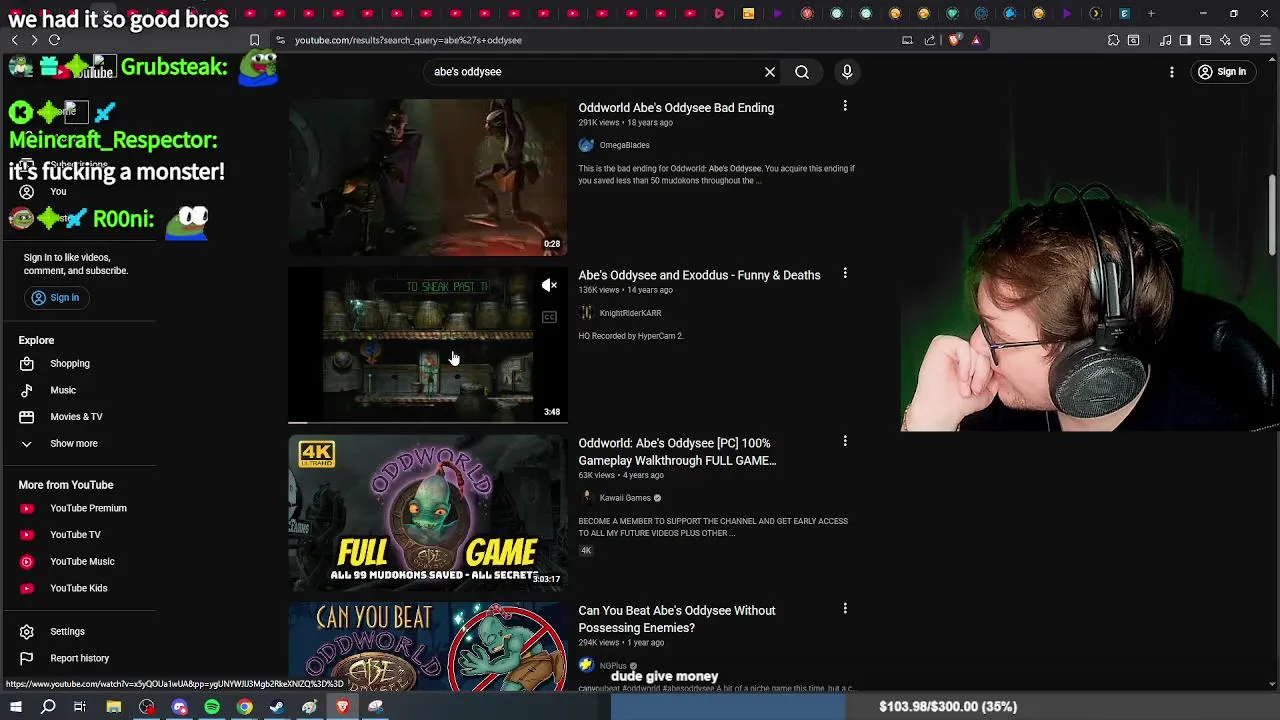Toggle captions on the Funny & Deaths preview
1280x720 pixels.
coord(549,317)
